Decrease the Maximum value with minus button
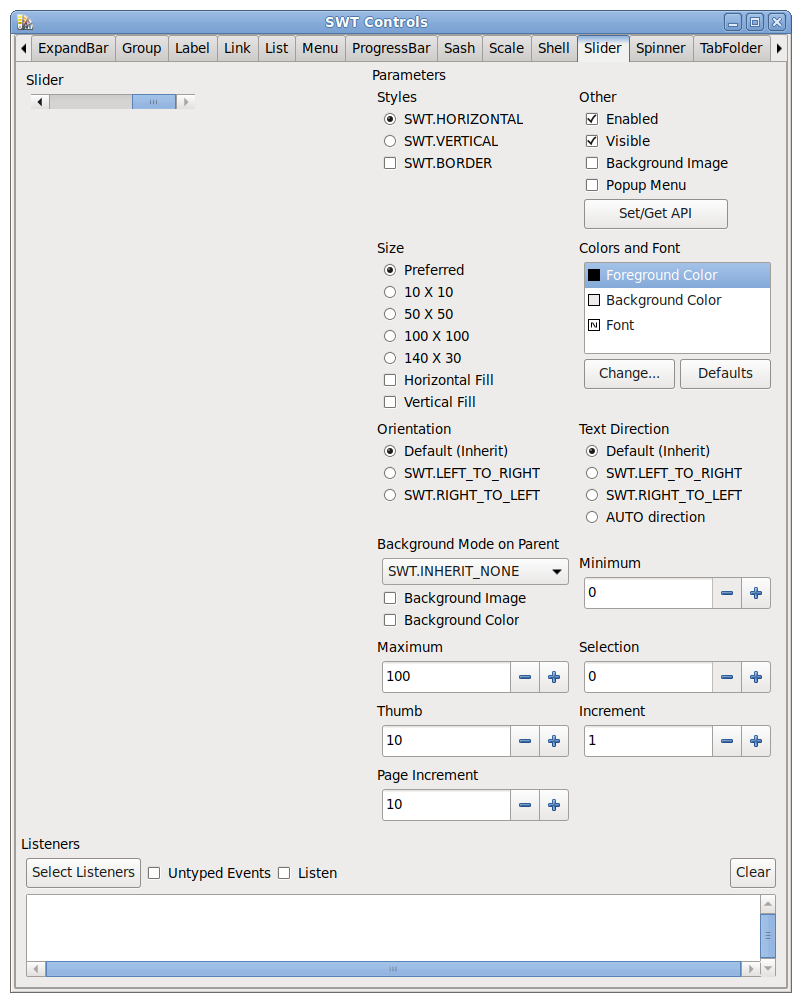 524,677
